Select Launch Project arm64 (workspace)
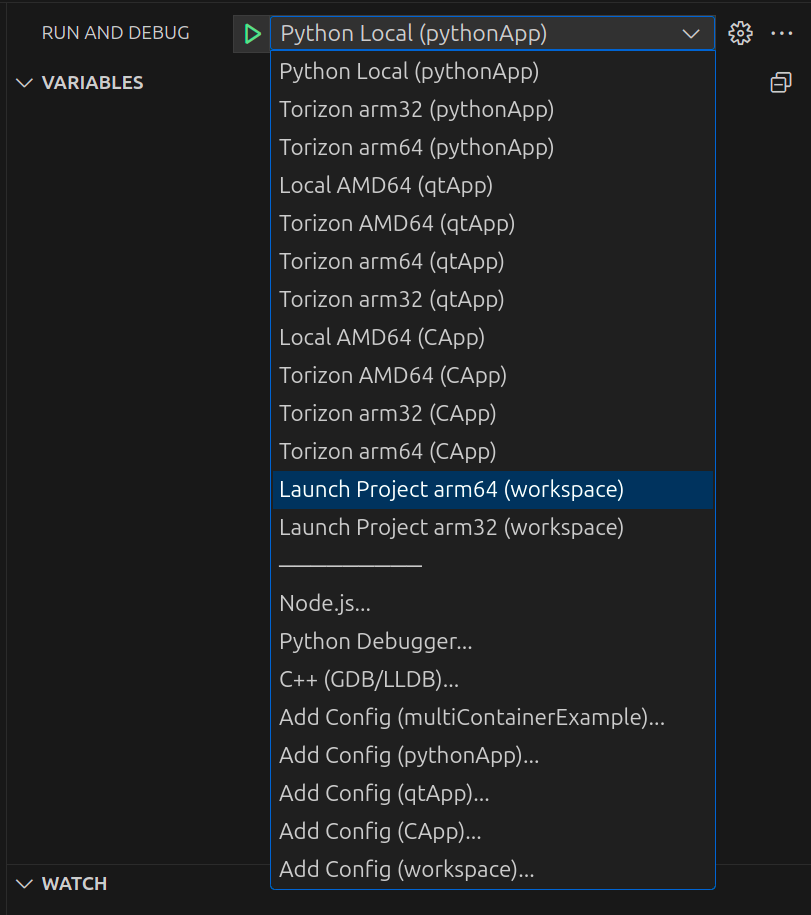 [451, 489]
